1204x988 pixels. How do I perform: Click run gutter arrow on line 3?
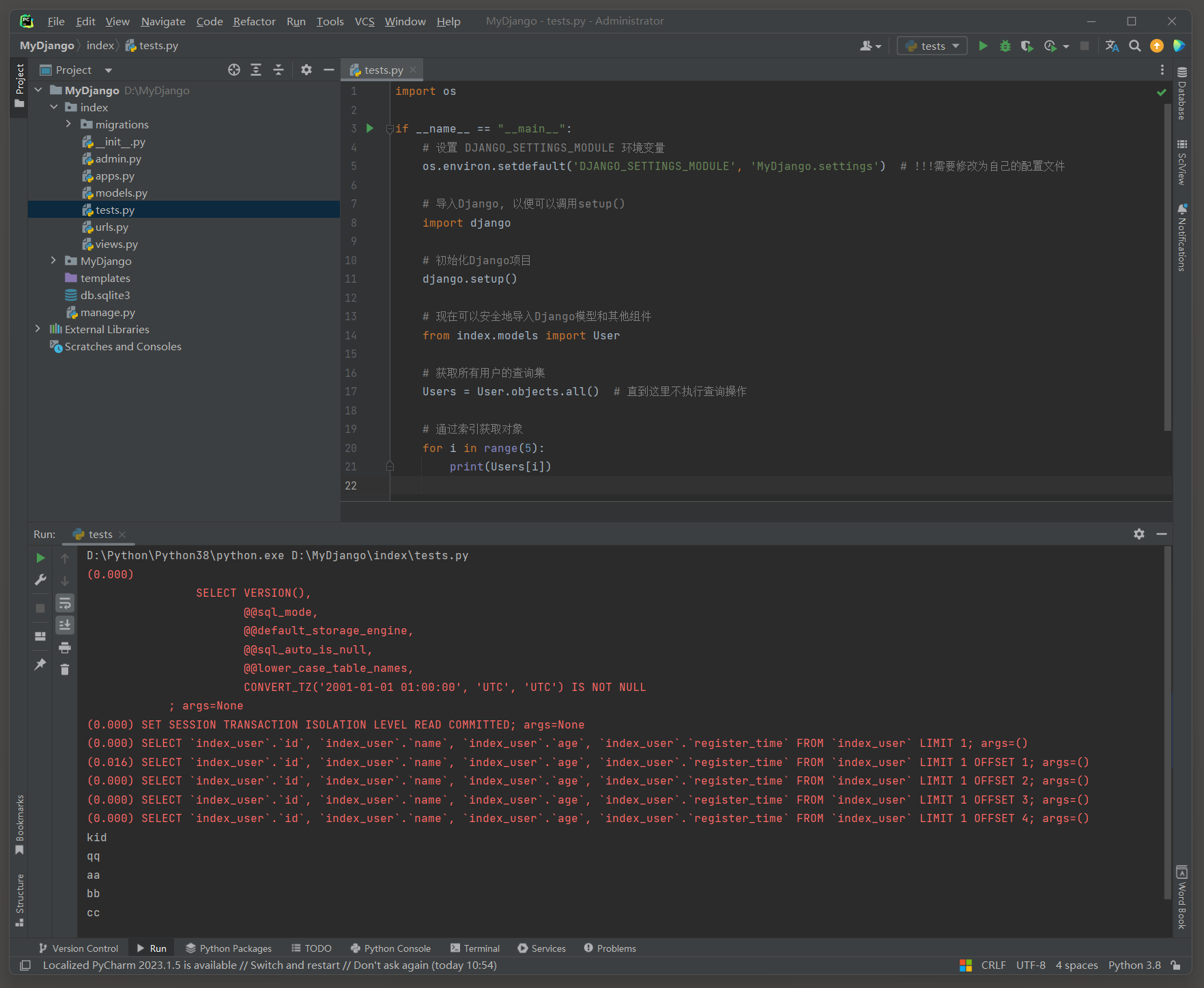[x=370, y=128]
